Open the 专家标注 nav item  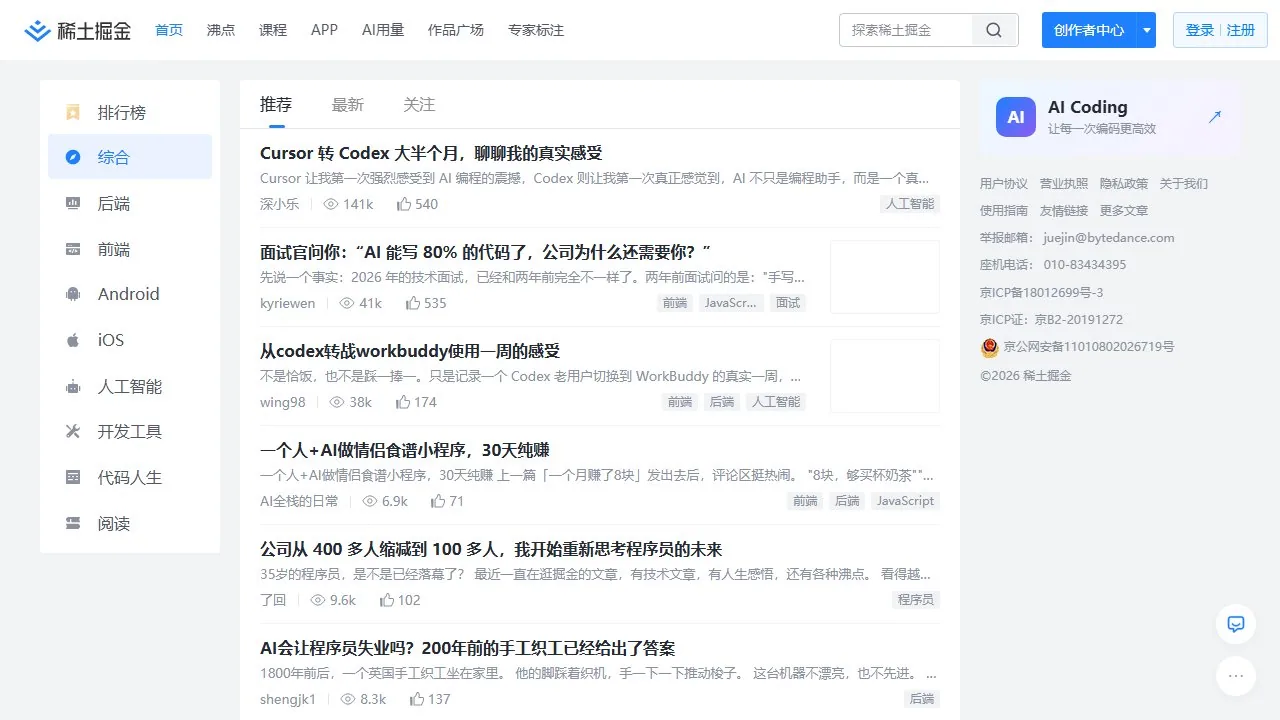(x=536, y=30)
